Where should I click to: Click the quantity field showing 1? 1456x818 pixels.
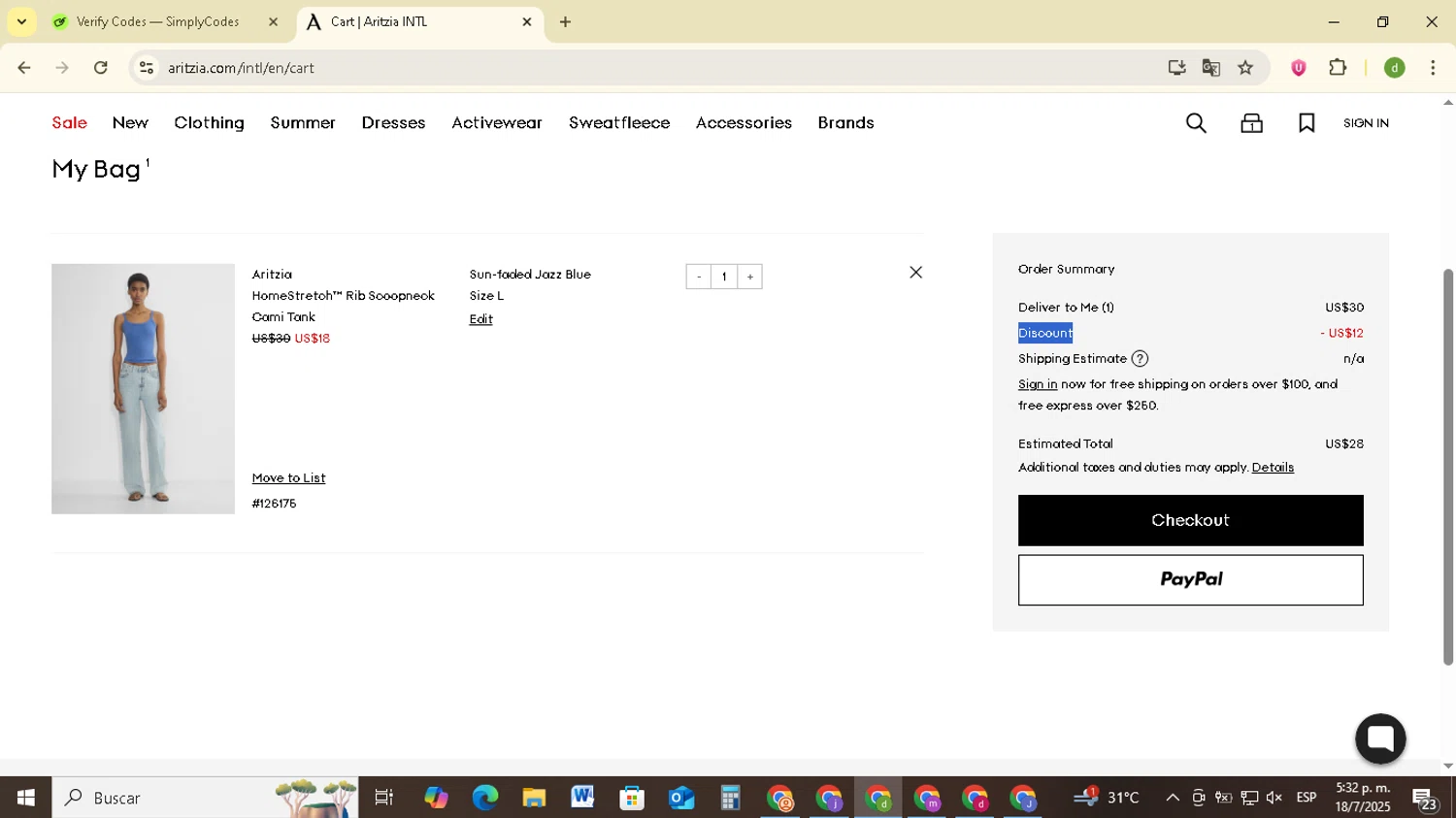tap(724, 277)
